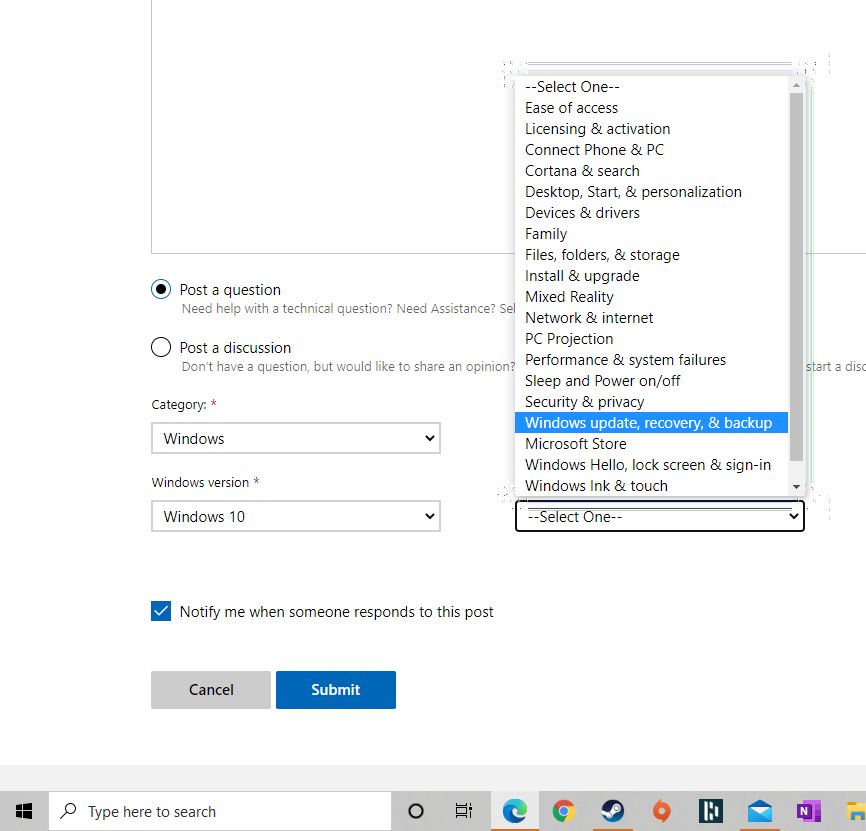866x831 pixels.
Task: Select the Post a question radio button
Action: 161,289
